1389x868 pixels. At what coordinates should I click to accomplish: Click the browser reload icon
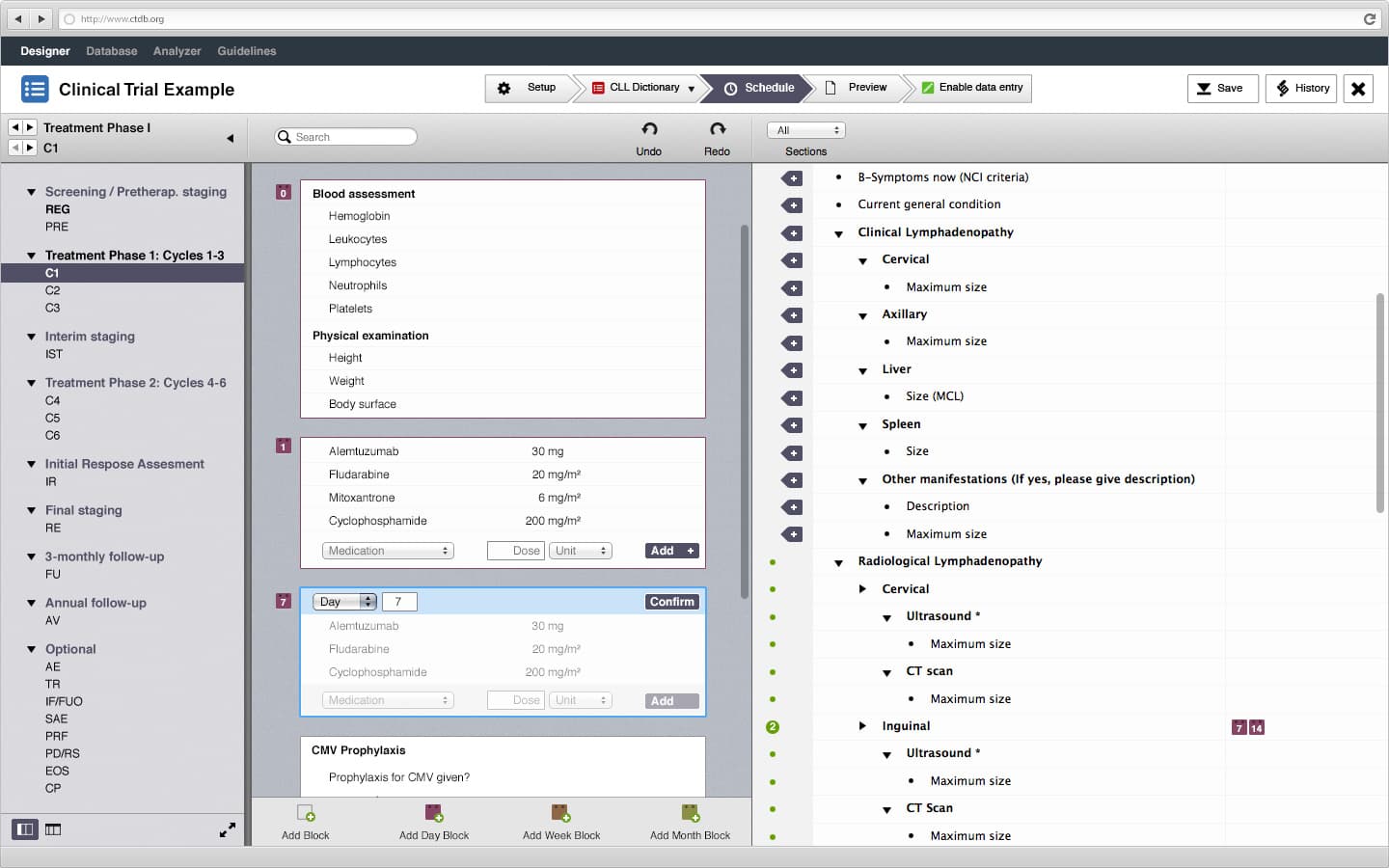[x=1369, y=19]
